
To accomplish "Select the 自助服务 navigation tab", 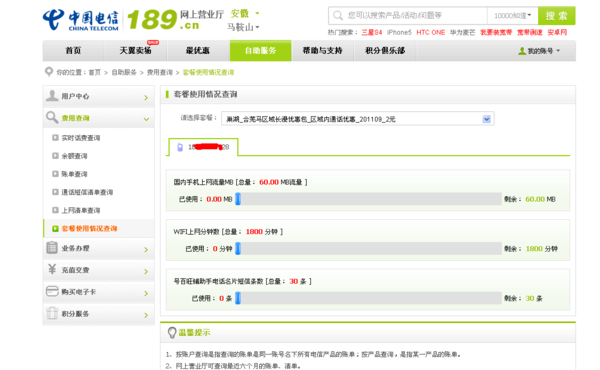I will coord(261,51).
